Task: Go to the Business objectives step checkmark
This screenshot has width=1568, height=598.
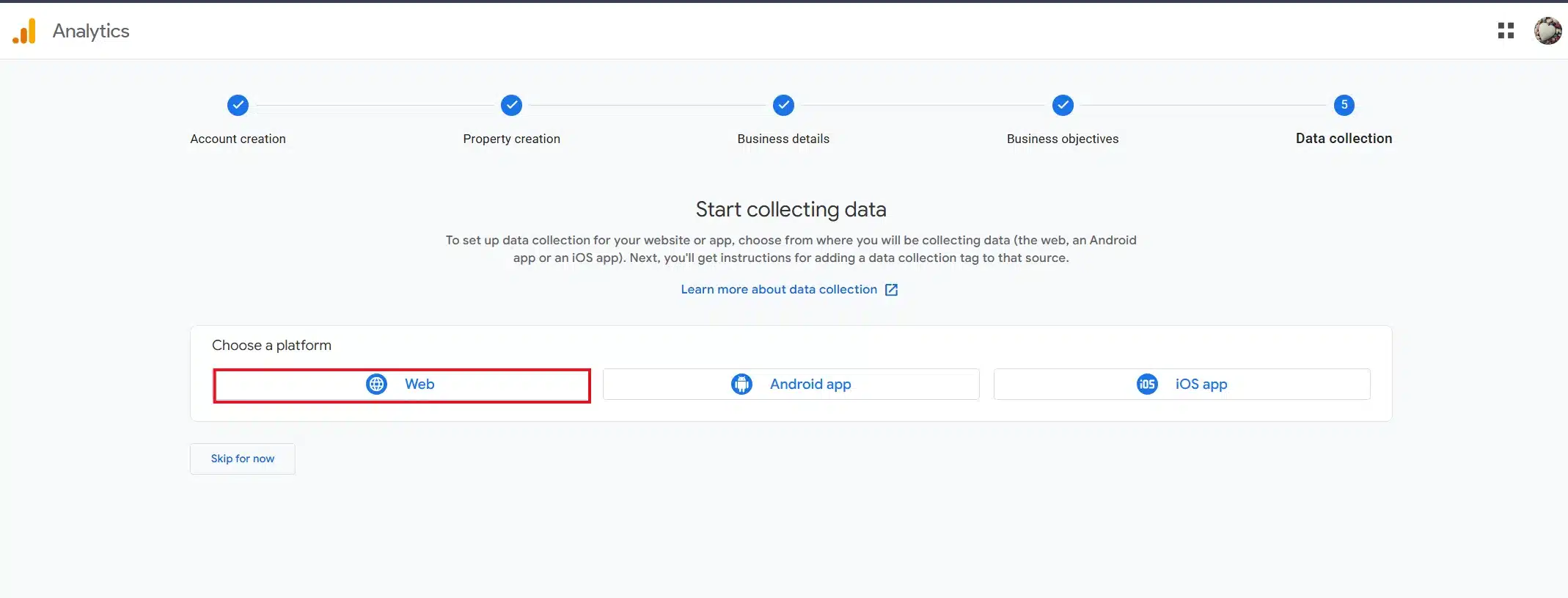Action: coord(1063,105)
